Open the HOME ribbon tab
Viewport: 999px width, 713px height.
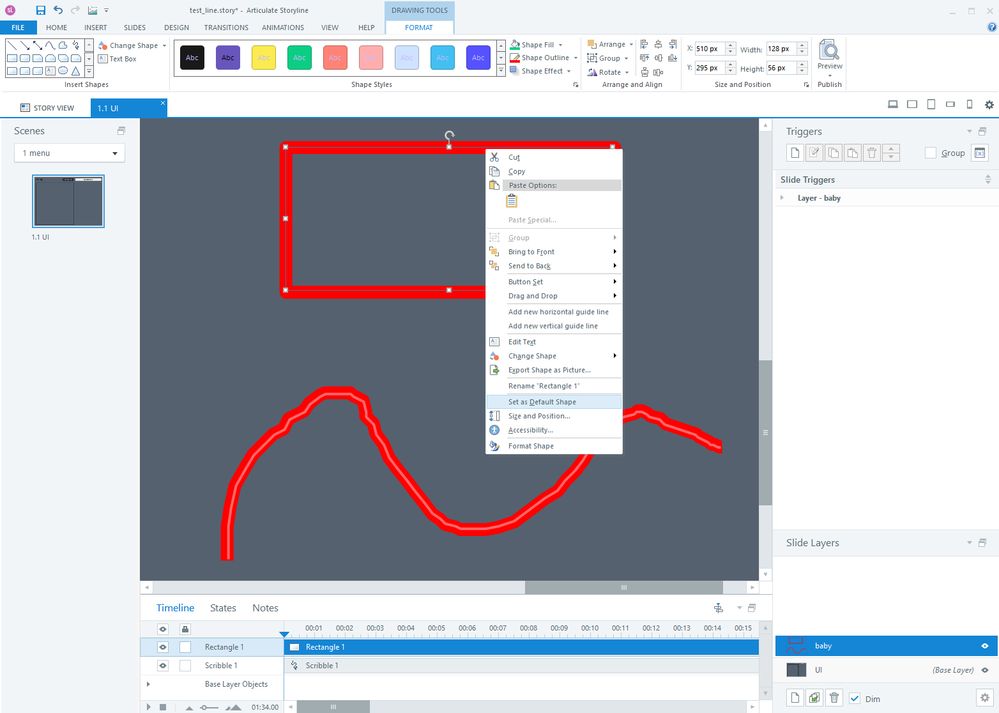56,27
